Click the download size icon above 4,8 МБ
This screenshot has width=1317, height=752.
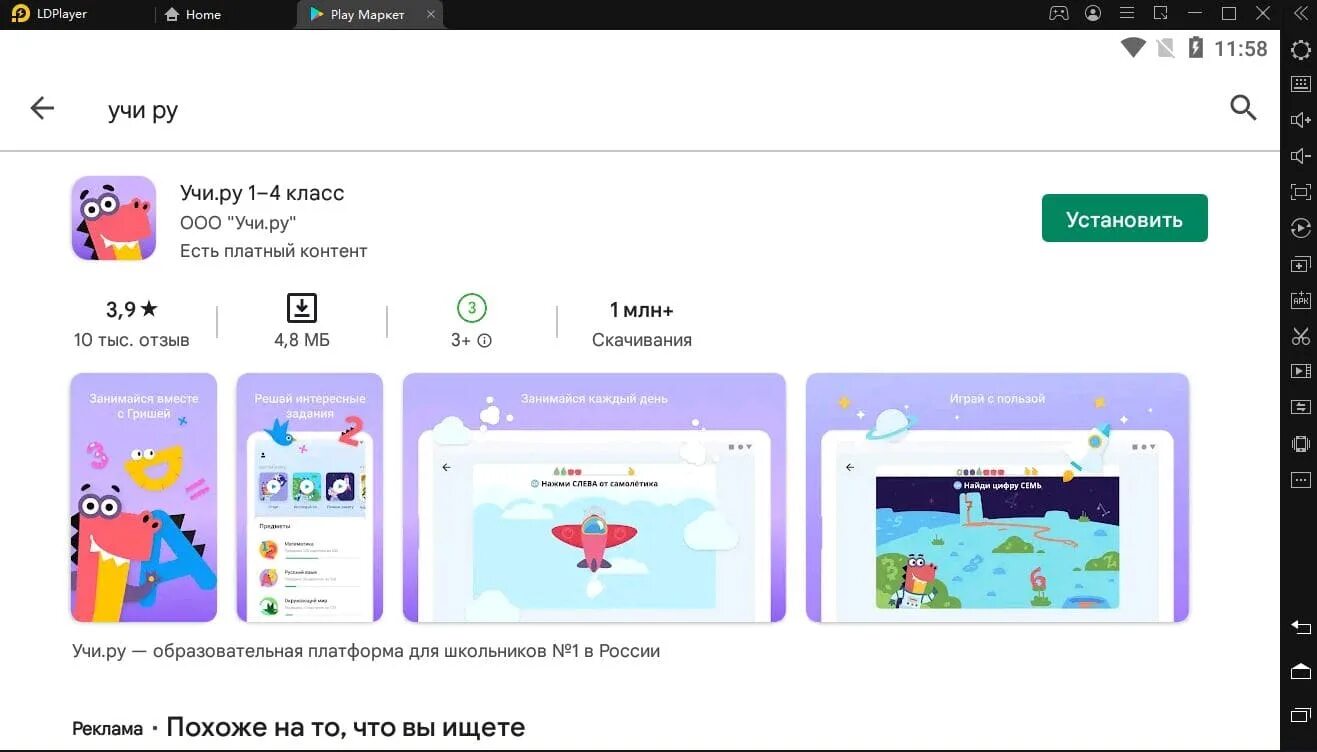coord(302,308)
